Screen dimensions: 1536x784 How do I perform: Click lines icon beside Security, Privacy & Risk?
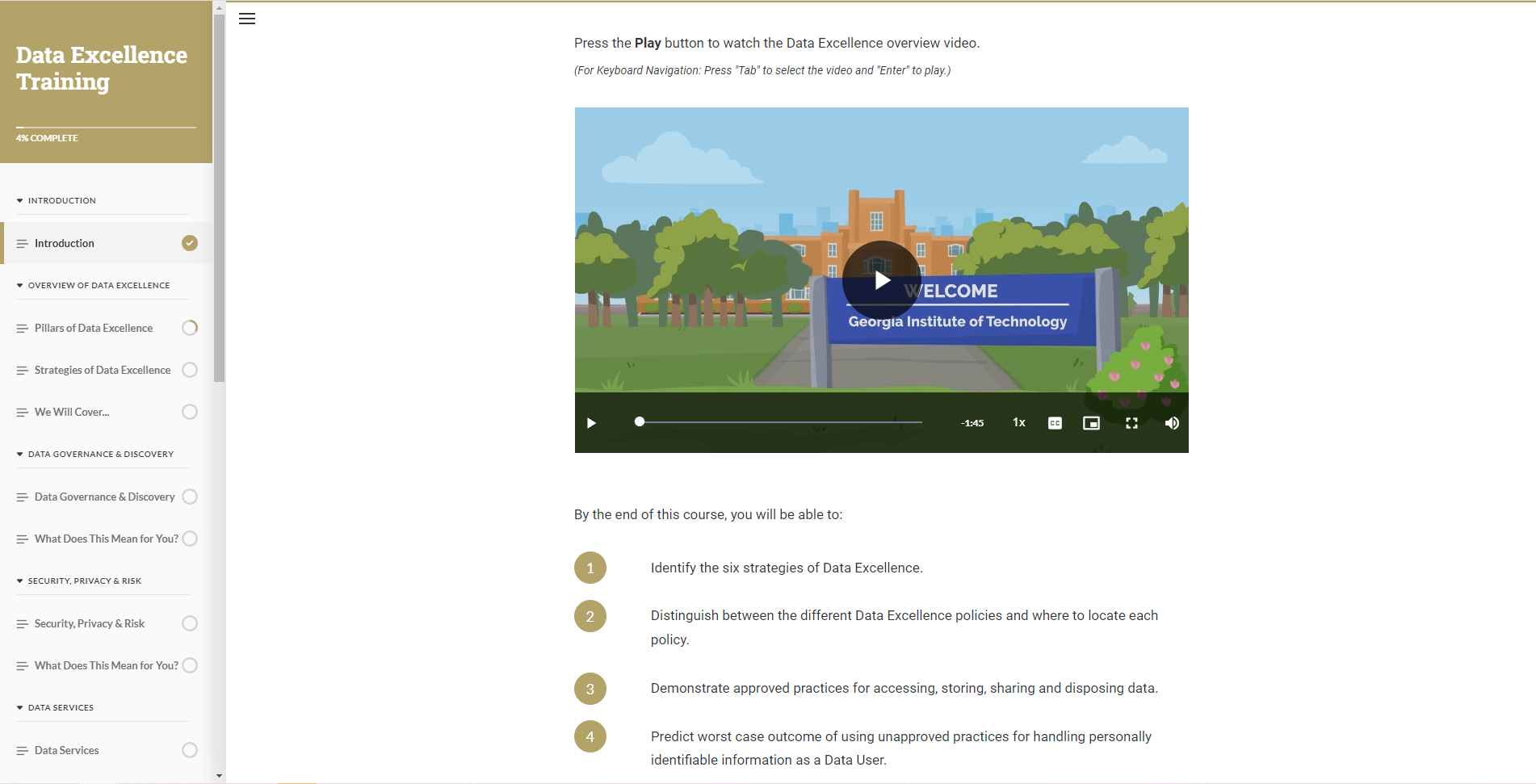pos(22,624)
